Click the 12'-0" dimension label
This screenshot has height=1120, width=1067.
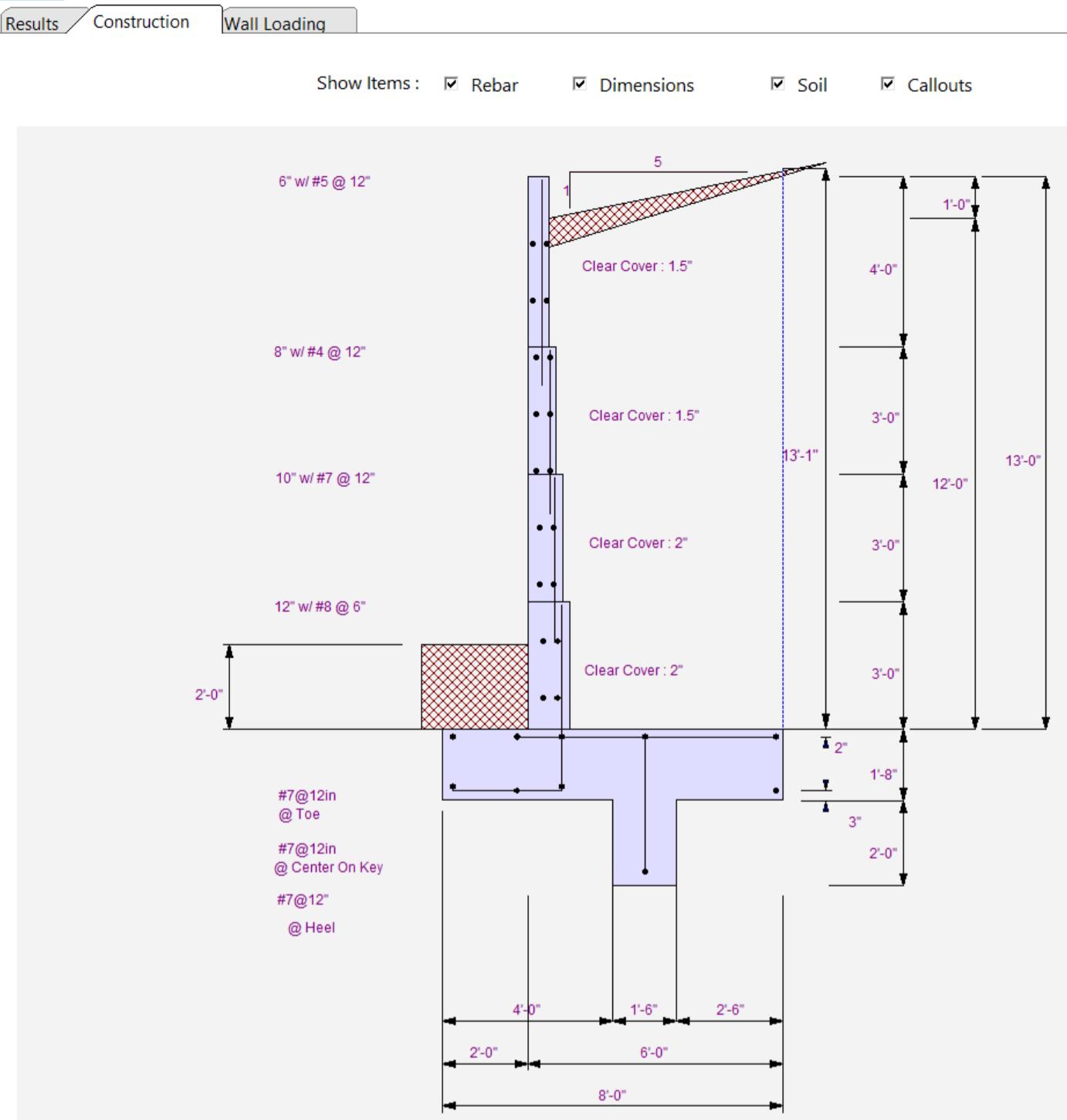950,484
